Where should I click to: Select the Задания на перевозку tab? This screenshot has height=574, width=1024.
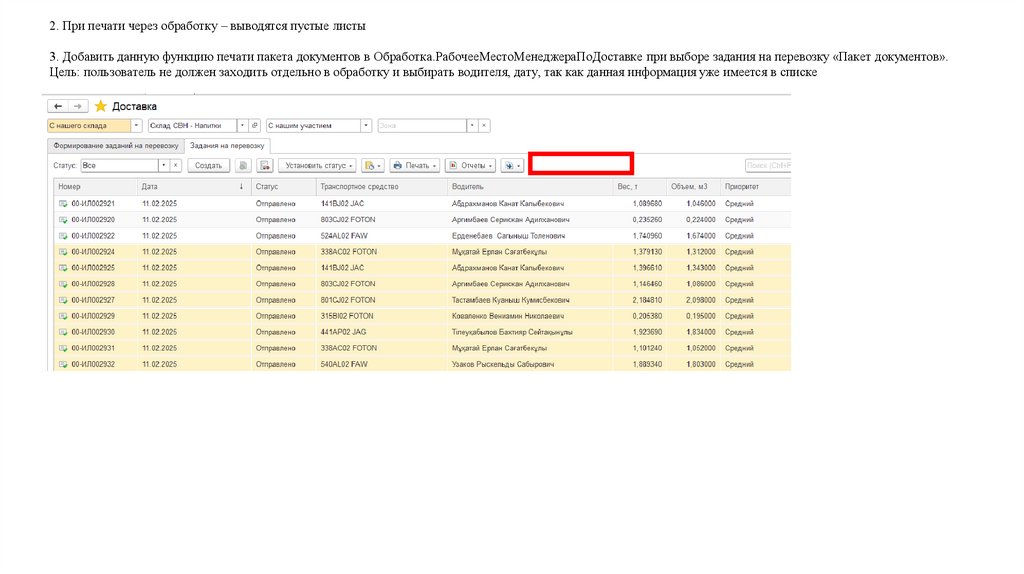[x=227, y=146]
